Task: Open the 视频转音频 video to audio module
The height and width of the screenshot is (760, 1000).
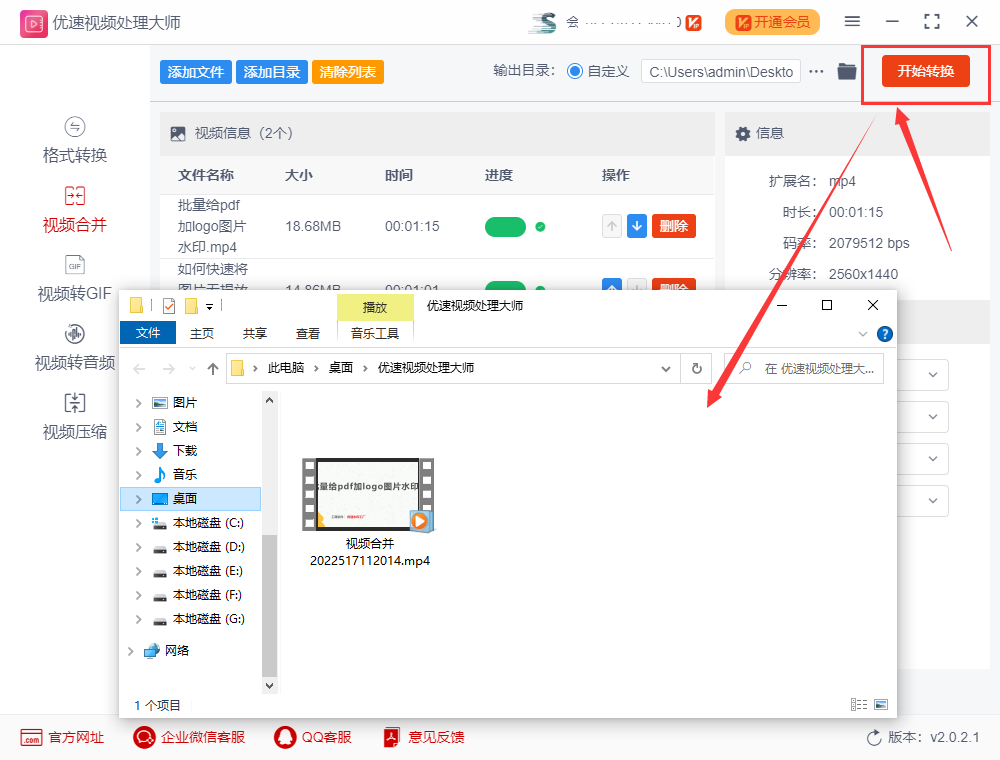Action: pos(75,348)
